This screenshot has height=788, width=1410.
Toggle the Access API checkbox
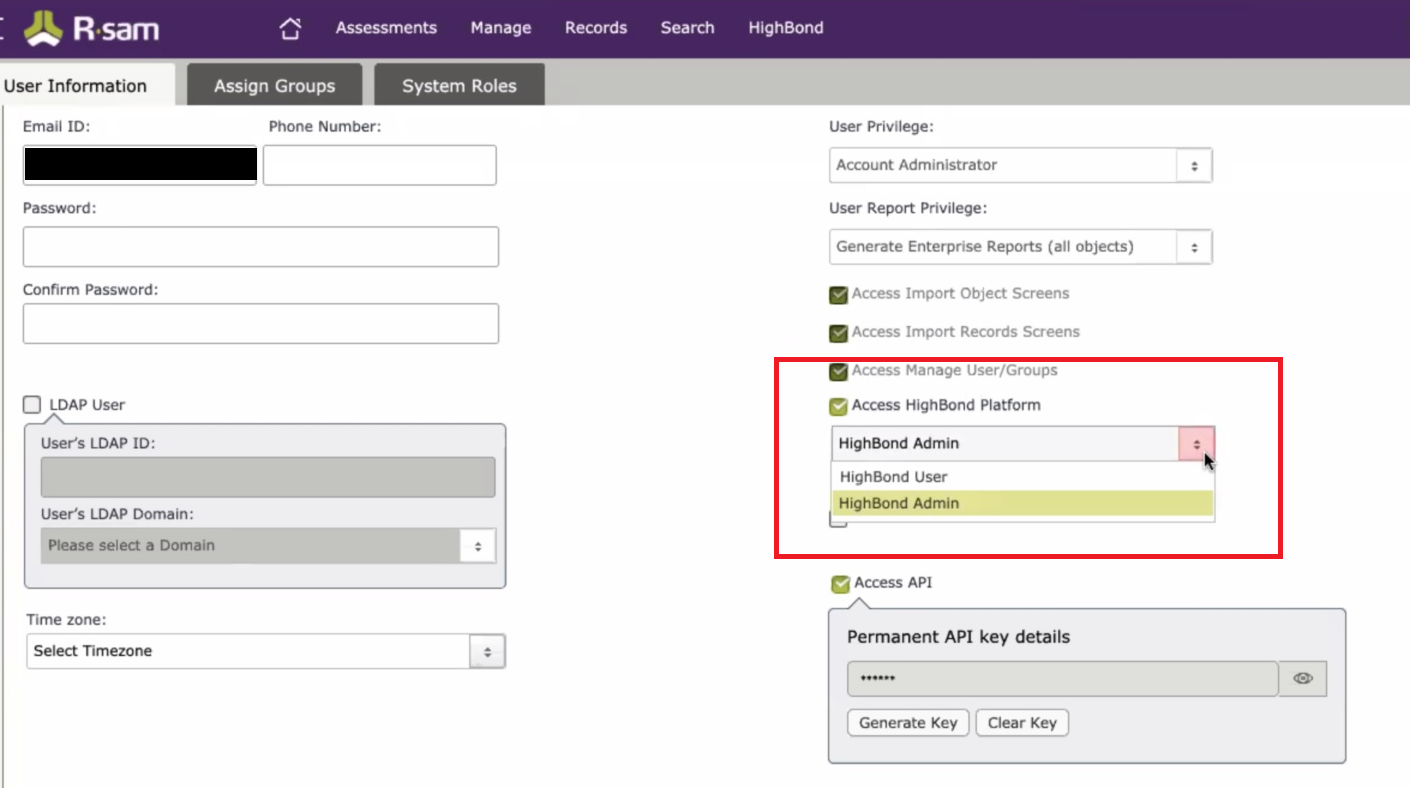[x=840, y=584]
